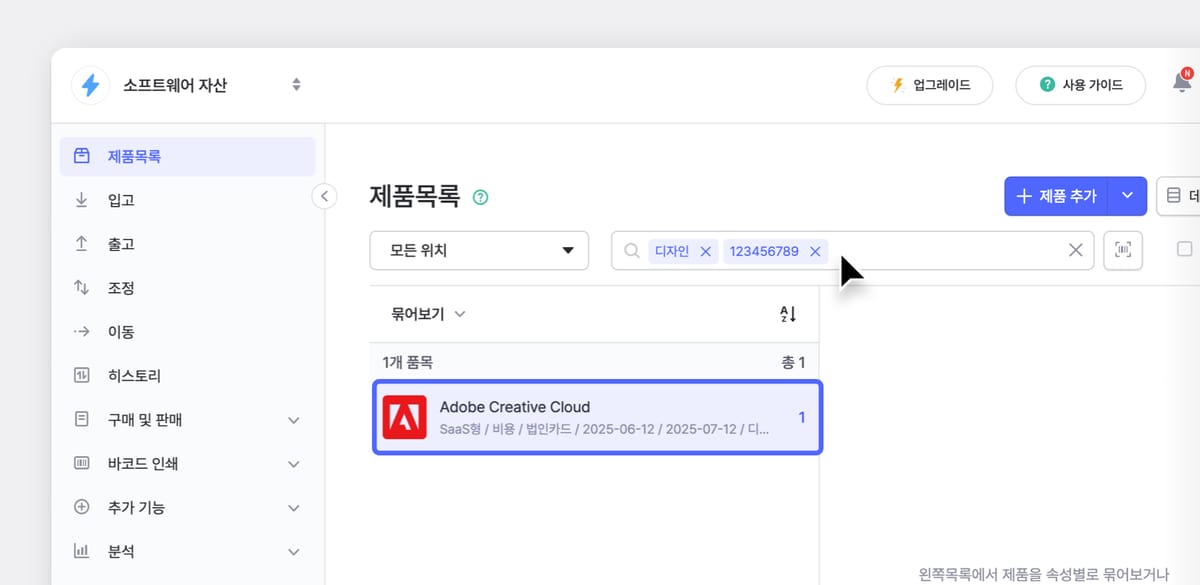Click the barcode scan icon in the search bar
Image resolution: width=1200 pixels, height=585 pixels.
point(1122,250)
